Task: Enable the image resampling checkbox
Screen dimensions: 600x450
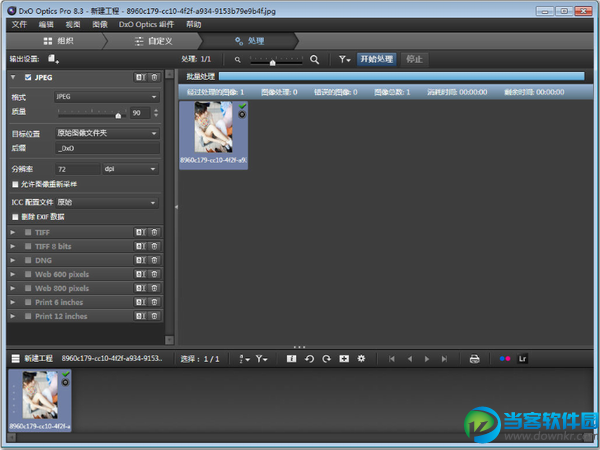Action: [x=15, y=185]
